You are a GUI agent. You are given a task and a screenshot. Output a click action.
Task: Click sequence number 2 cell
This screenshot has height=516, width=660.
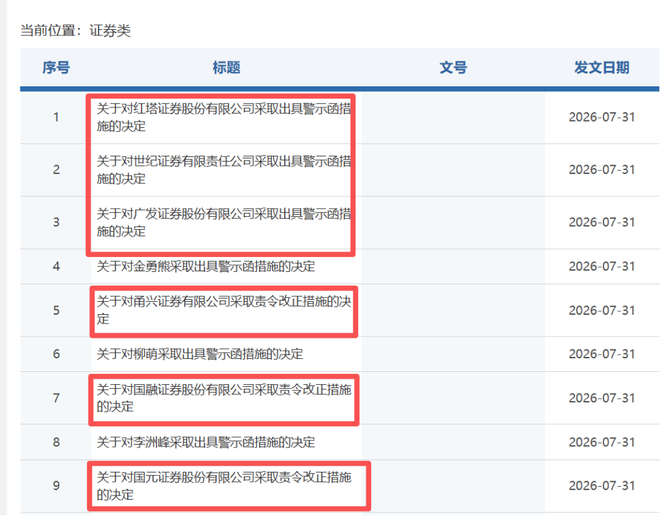(56, 170)
